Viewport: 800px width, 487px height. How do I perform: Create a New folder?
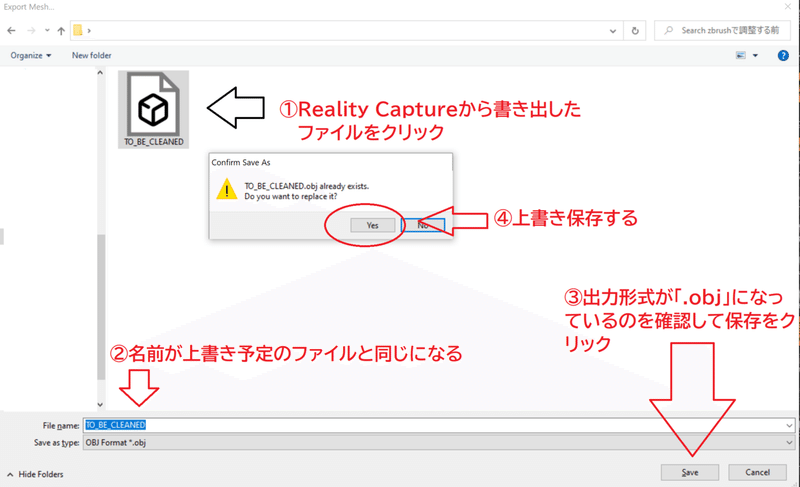(91, 55)
